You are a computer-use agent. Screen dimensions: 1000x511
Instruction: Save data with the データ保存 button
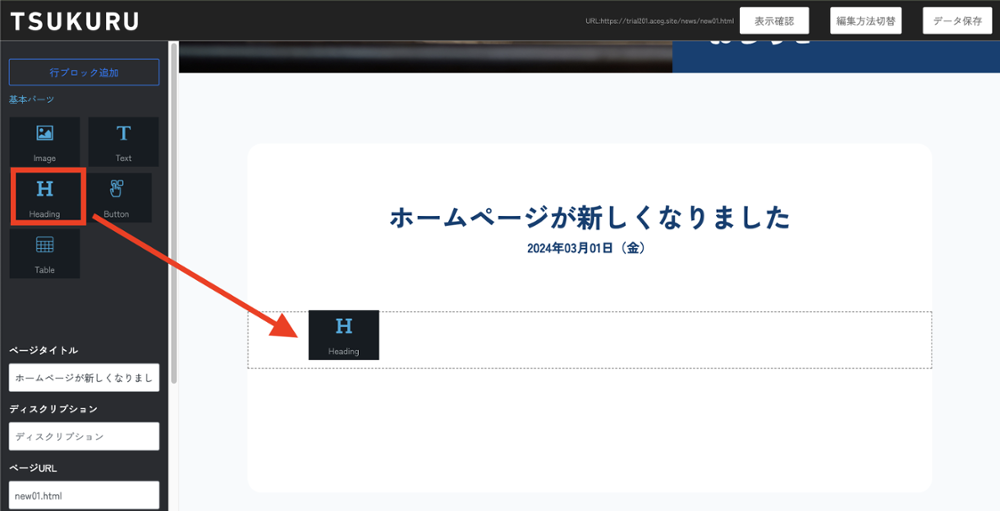956,21
